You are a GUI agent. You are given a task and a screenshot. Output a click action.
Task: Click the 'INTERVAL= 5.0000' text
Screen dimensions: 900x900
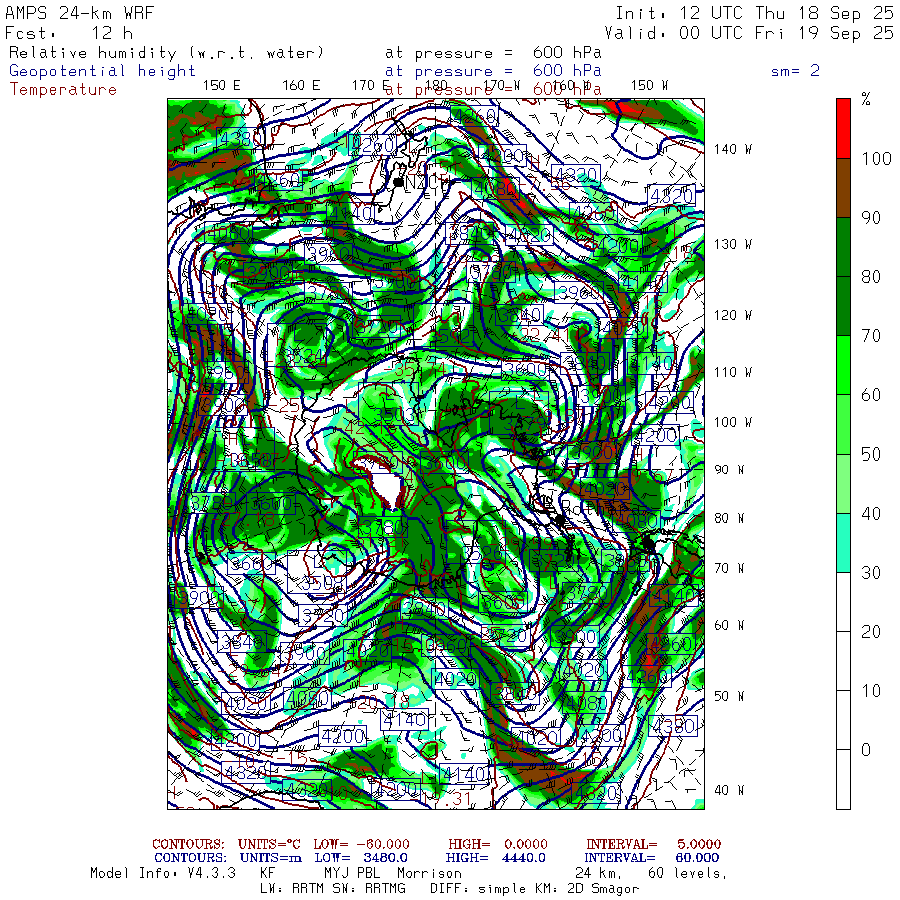point(654,844)
